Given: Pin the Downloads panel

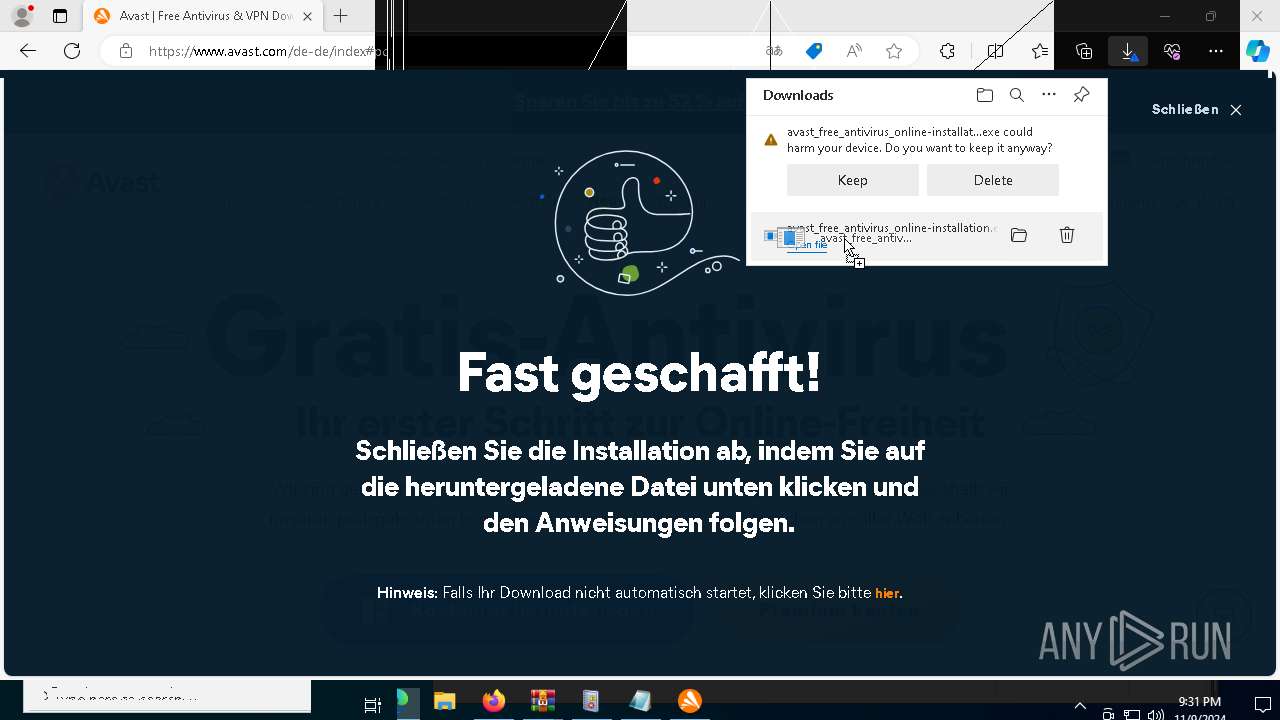Looking at the screenshot, I should [1081, 95].
